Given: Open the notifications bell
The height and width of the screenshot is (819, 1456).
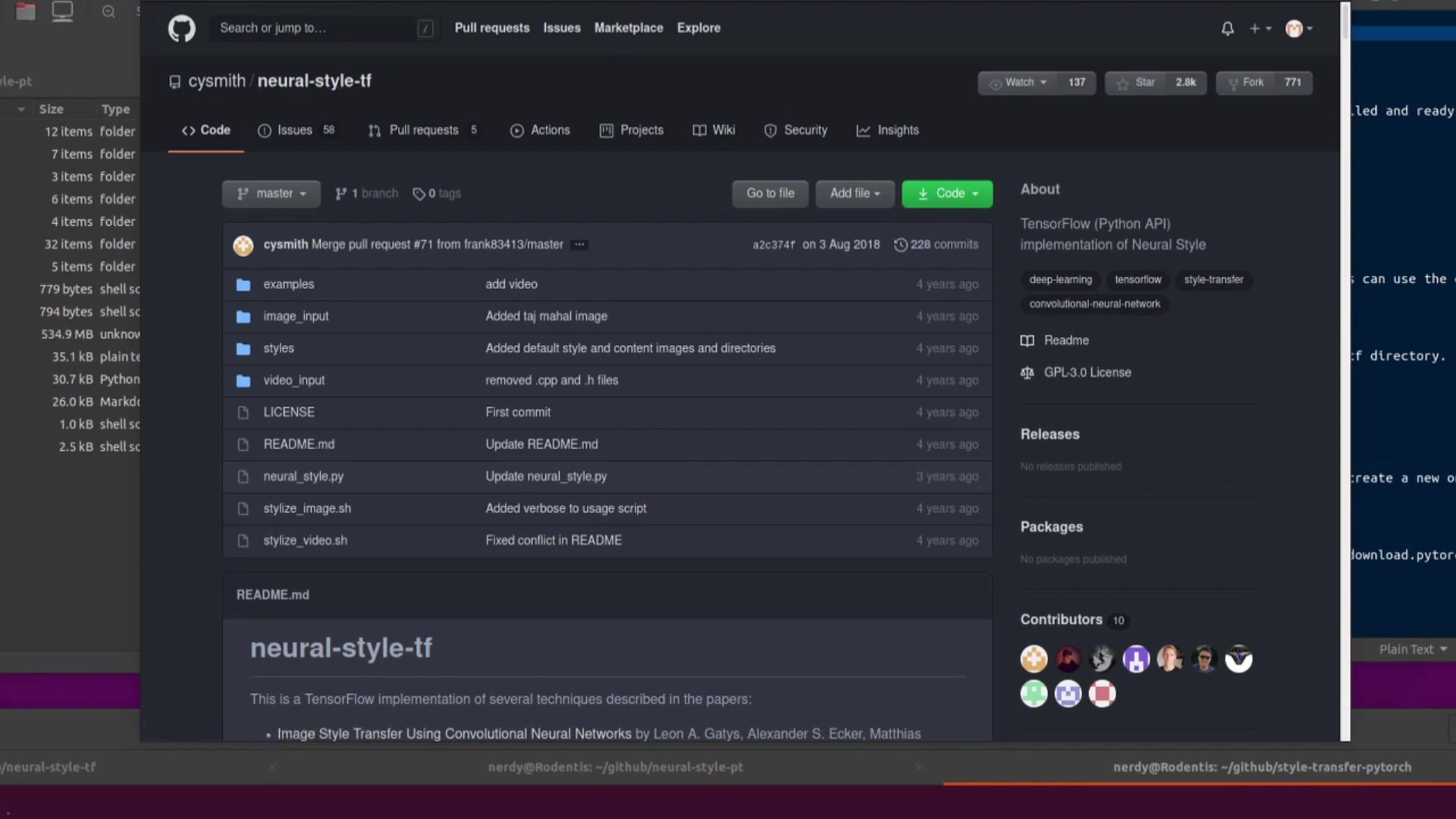Looking at the screenshot, I should pos(1227,29).
